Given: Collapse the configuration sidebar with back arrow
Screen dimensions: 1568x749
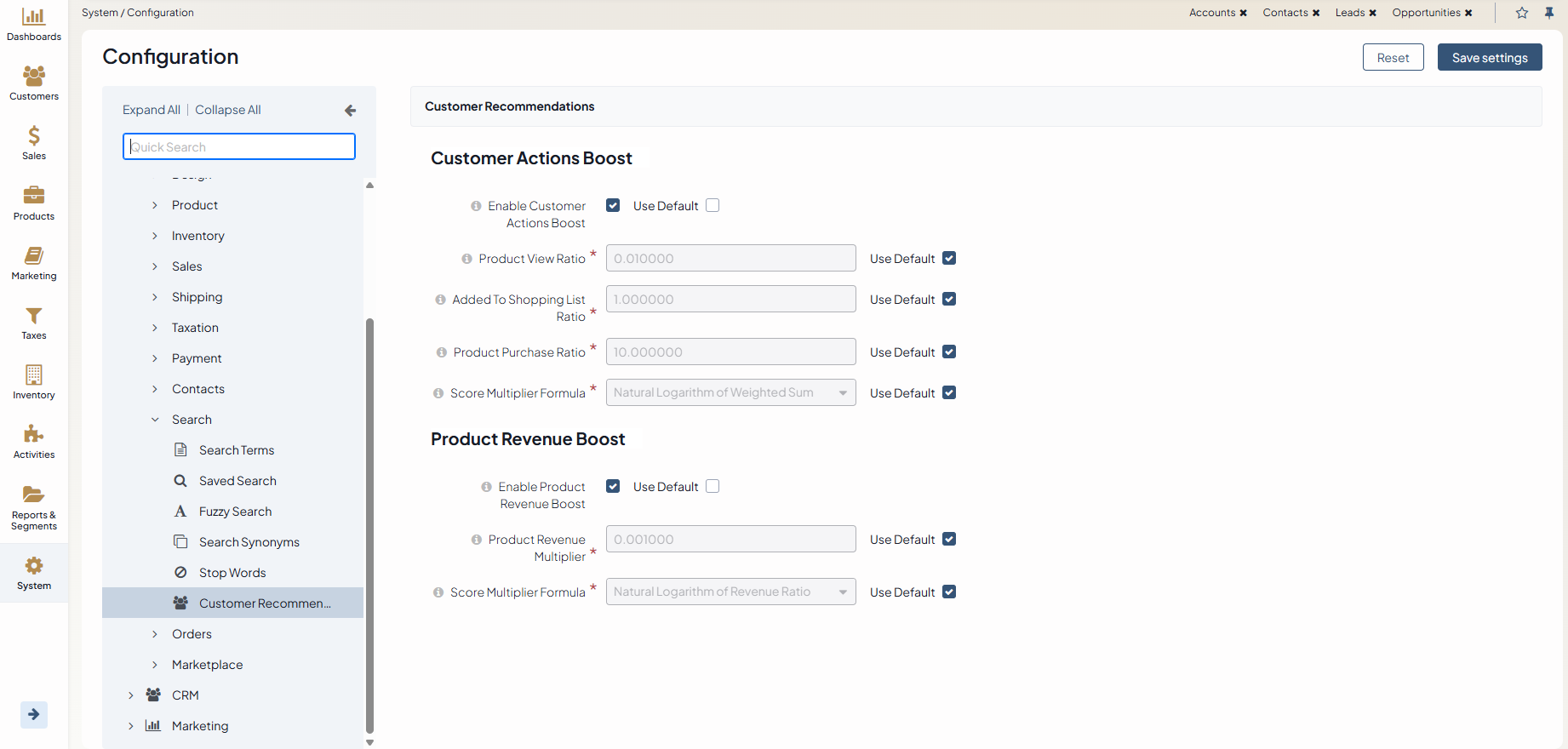Looking at the screenshot, I should (350, 111).
